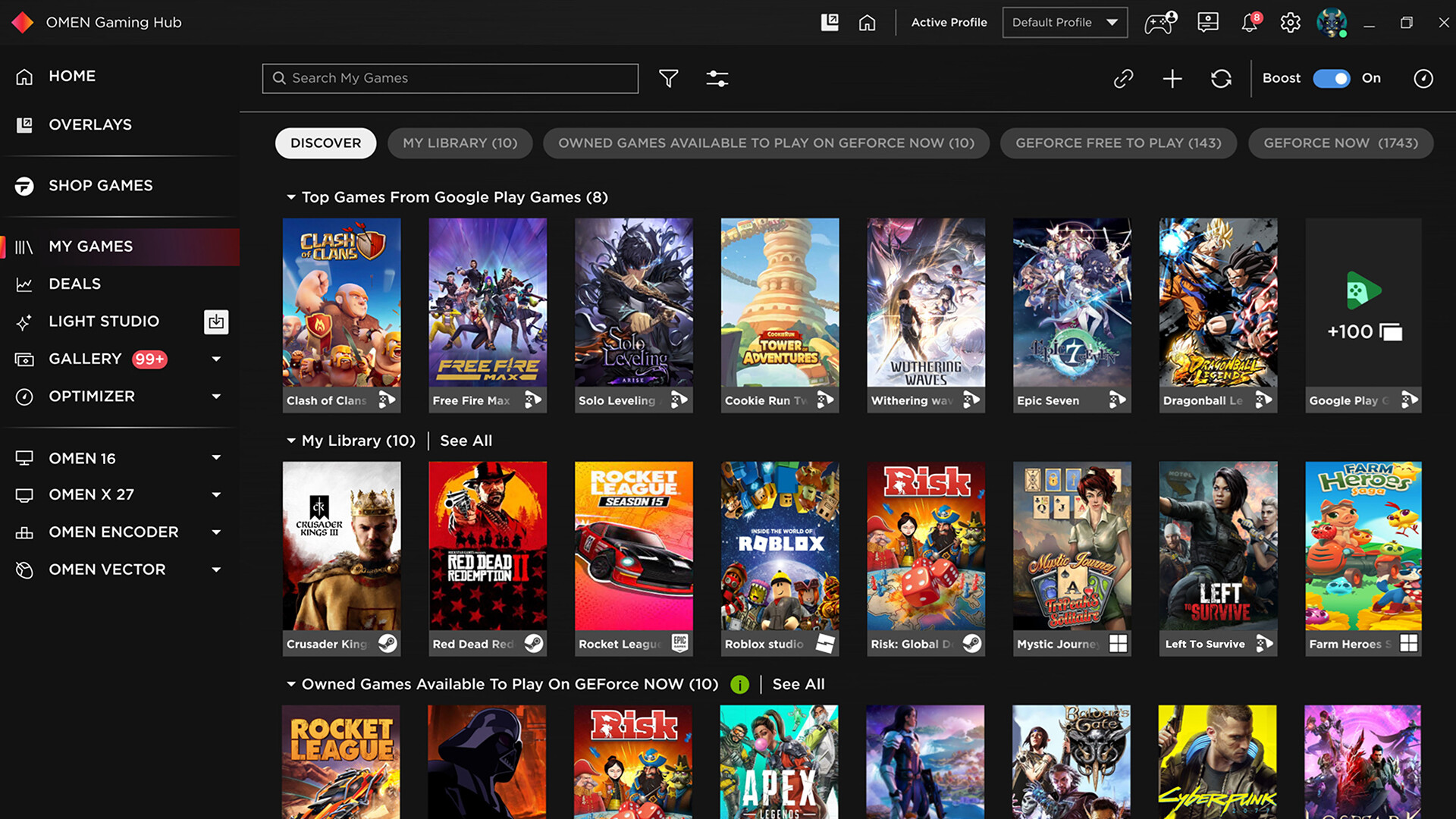1456x819 pixels.
Task: Open the Risk: Global Domination cover in My Library
Action: point(926,546)
